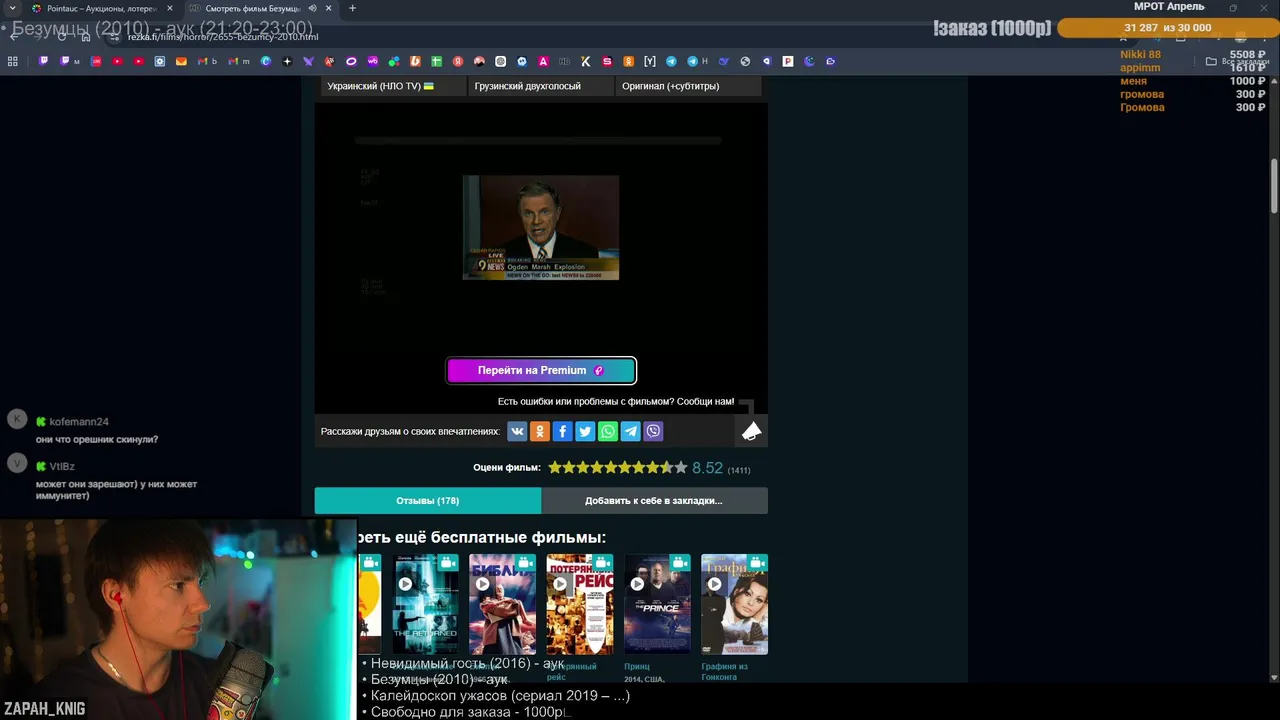Rate the film using the star bar
The image size is (1280, 720).
pos(617,468)
